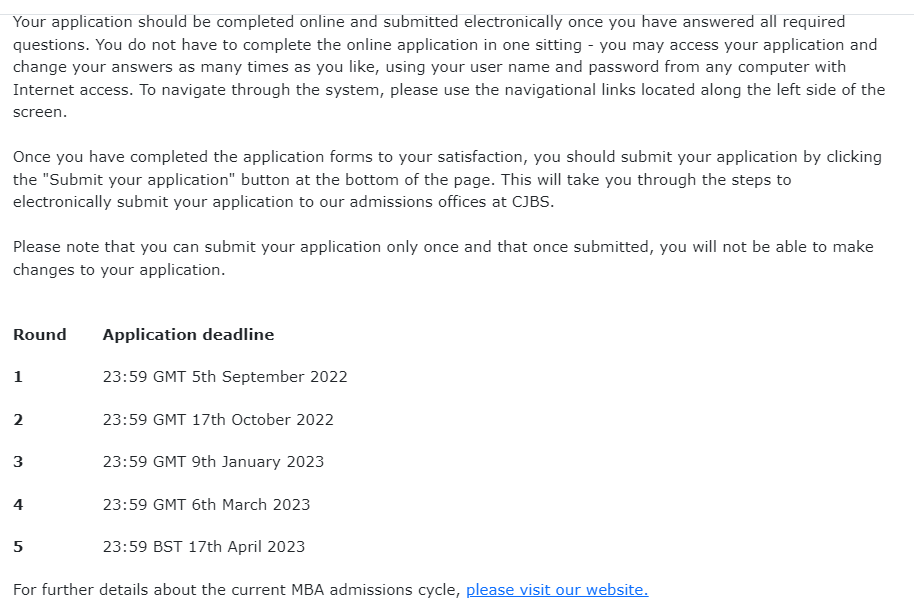Click the paragraph starting "Once you have completed"
914x610 pixels.
click(x=440, y=180)
